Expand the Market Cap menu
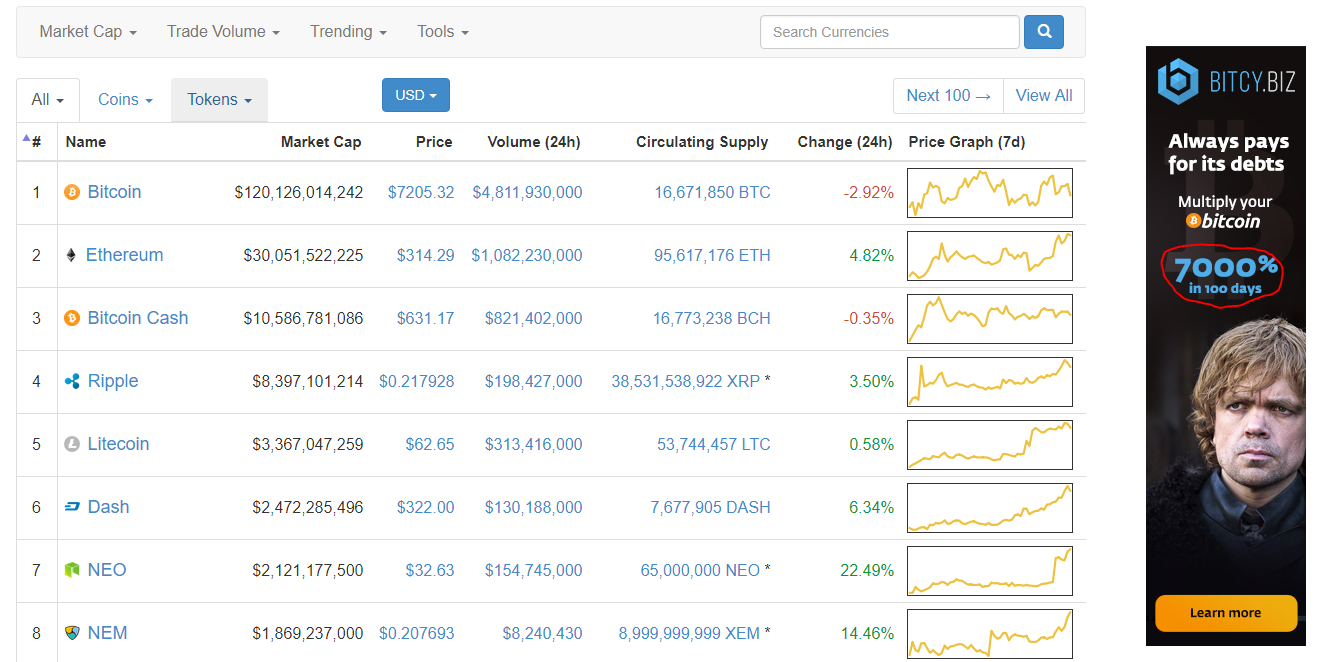 point(88,32)
